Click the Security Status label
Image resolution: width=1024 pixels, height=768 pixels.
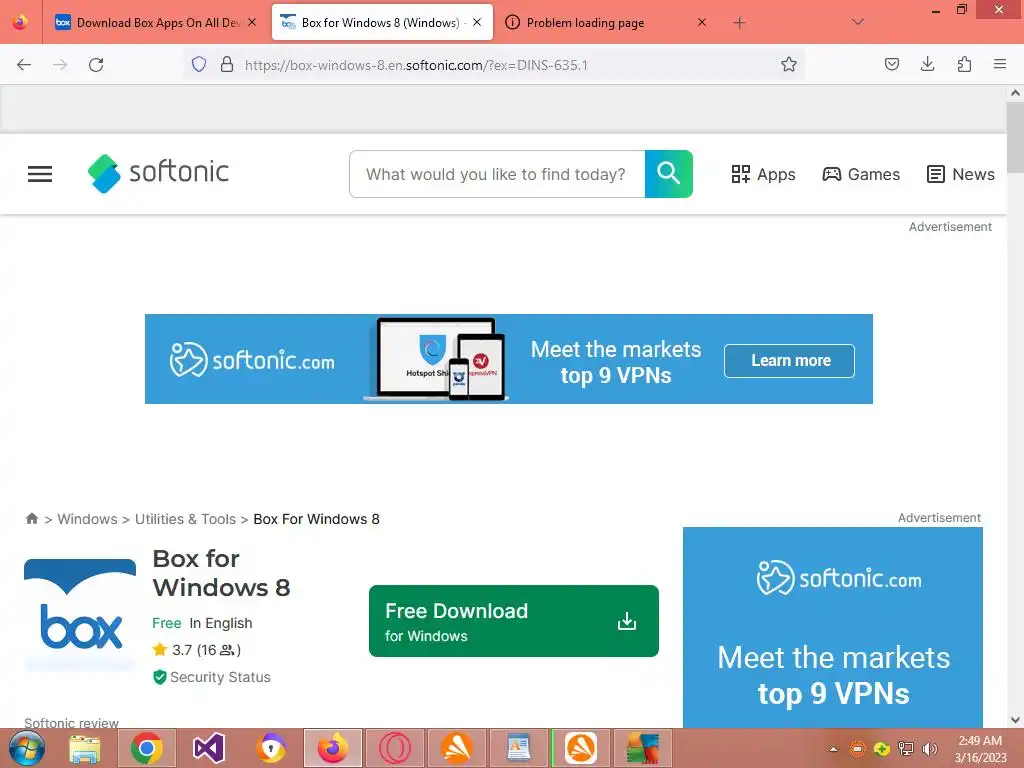pyautogui.click(x=220, y=677)
